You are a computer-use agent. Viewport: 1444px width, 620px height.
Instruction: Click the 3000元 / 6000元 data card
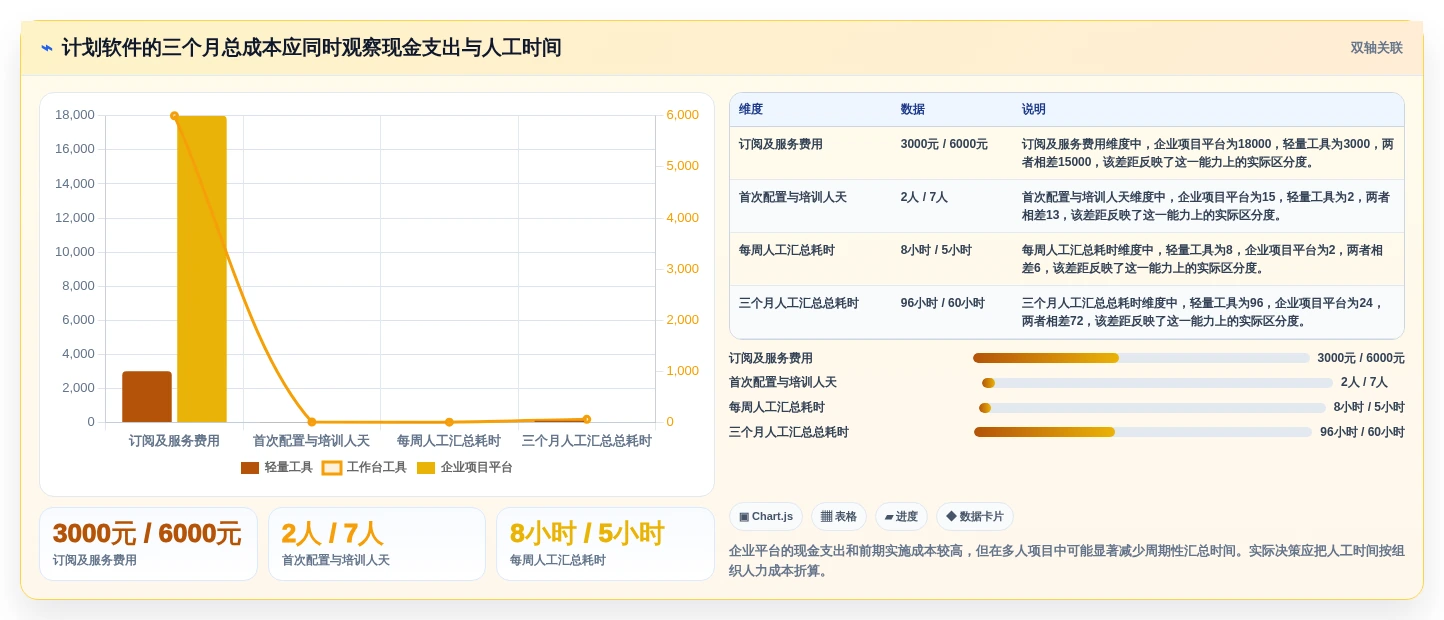coord(148,544)
